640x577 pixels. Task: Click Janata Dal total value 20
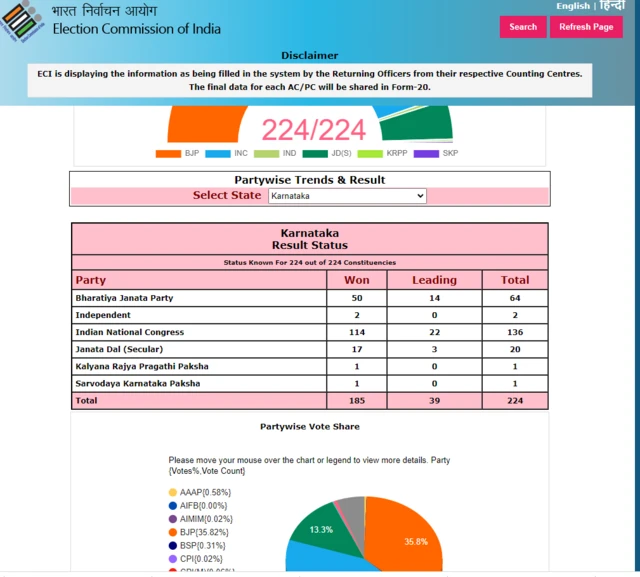(x=515, y=349)
